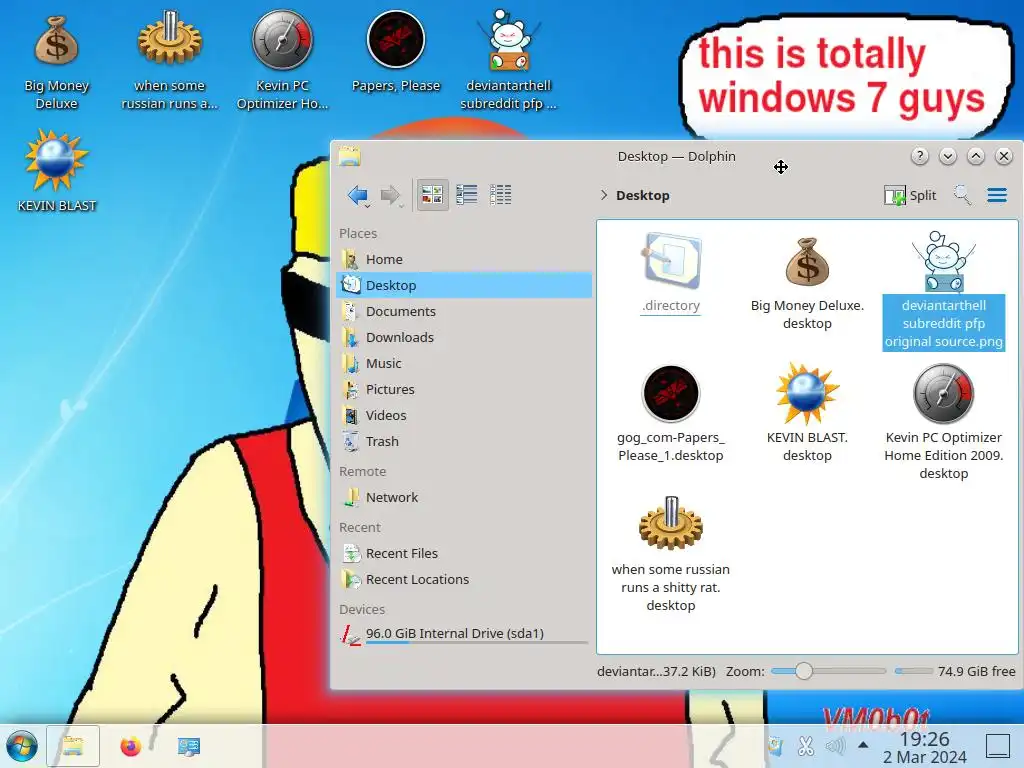1024x768 pixels.
Task: Click Dolphin title bar folder icon
Action: [349, 156]
